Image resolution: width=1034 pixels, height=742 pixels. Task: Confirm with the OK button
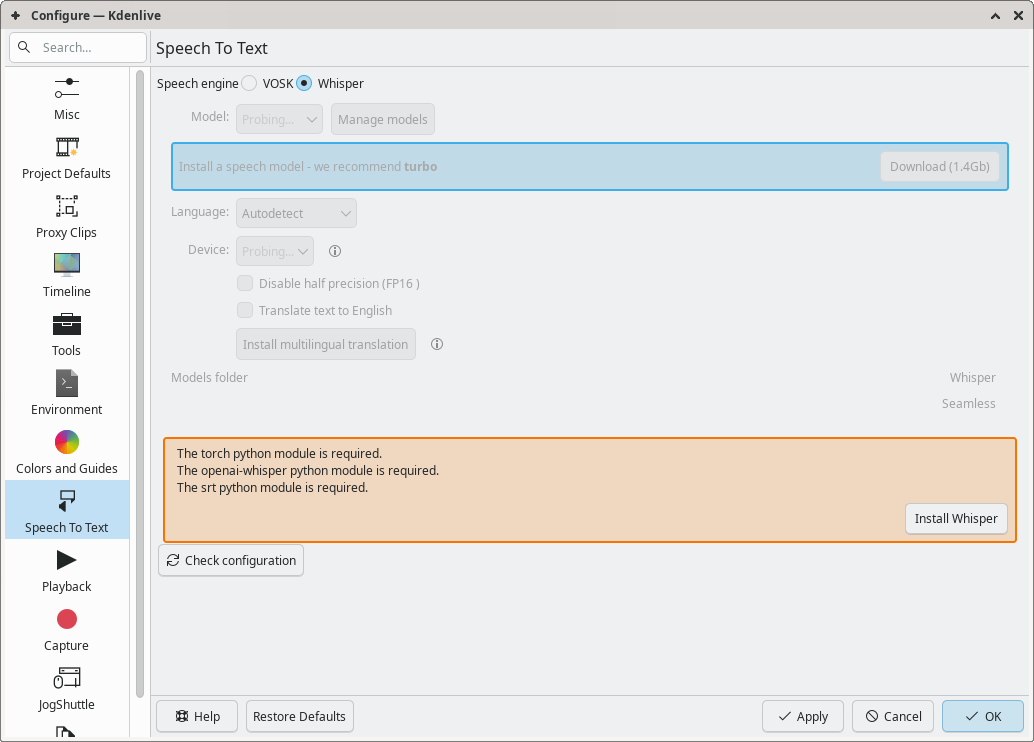(x=983, y=716)
